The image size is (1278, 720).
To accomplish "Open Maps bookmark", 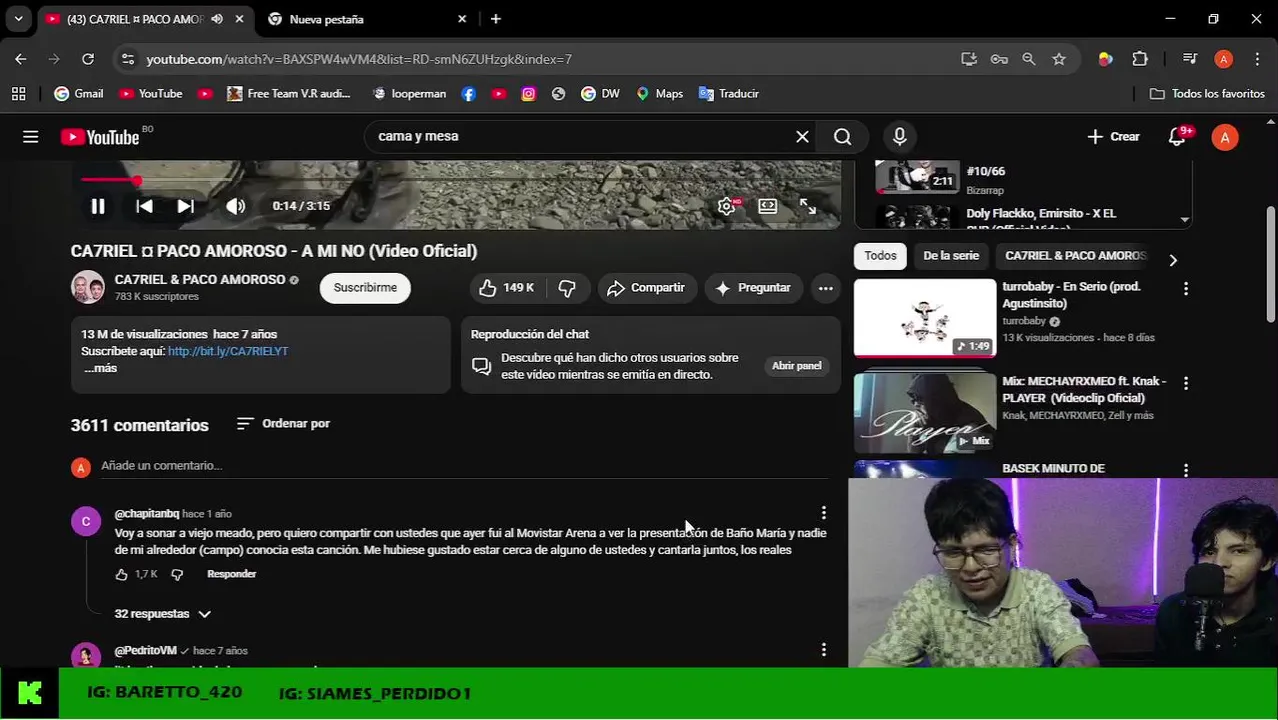I will tap(659, 94).
